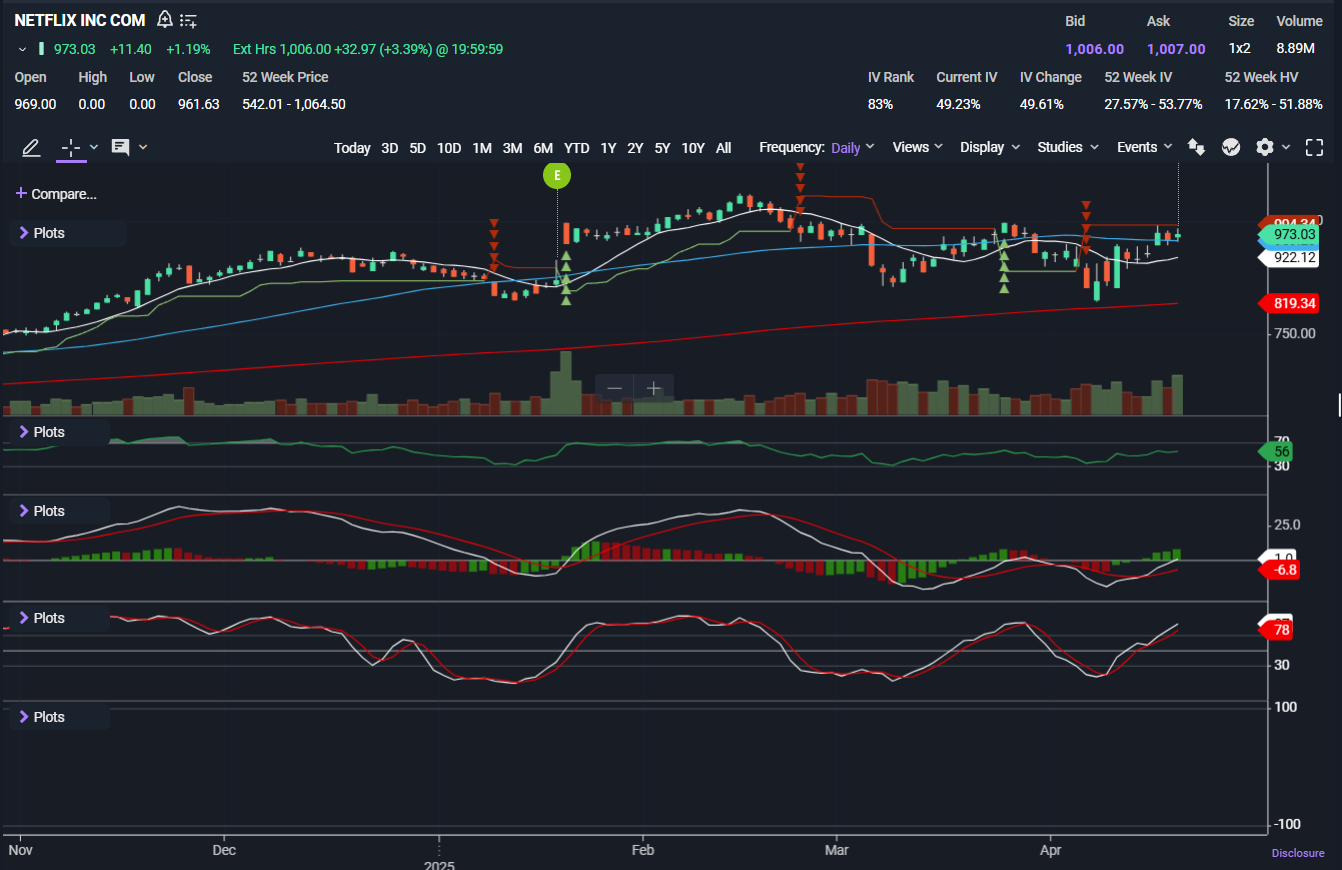
Task: Open chart settings gear icon
Action: [1265, 147]
